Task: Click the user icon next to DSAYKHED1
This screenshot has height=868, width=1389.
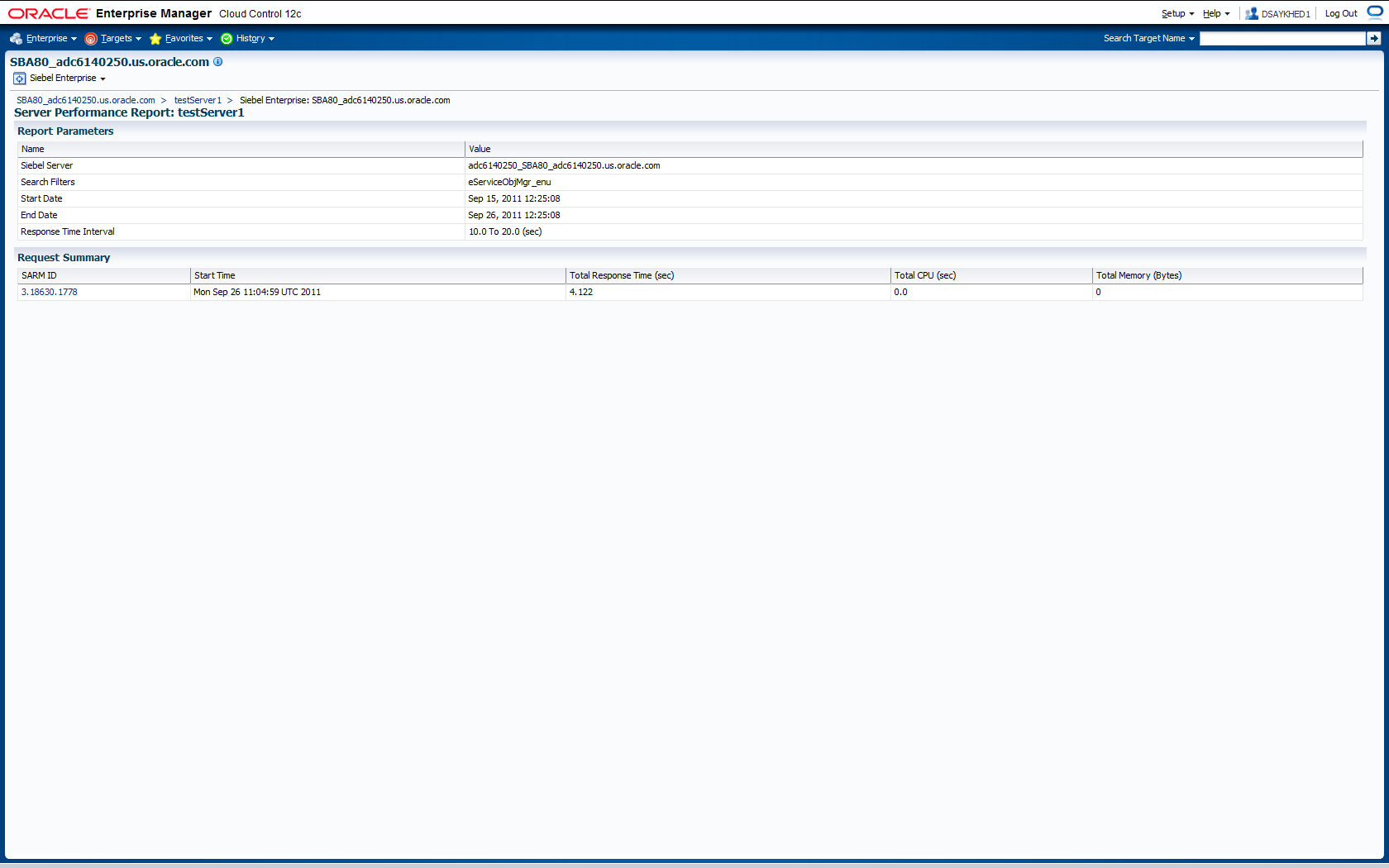Action: pos(1252,13)
